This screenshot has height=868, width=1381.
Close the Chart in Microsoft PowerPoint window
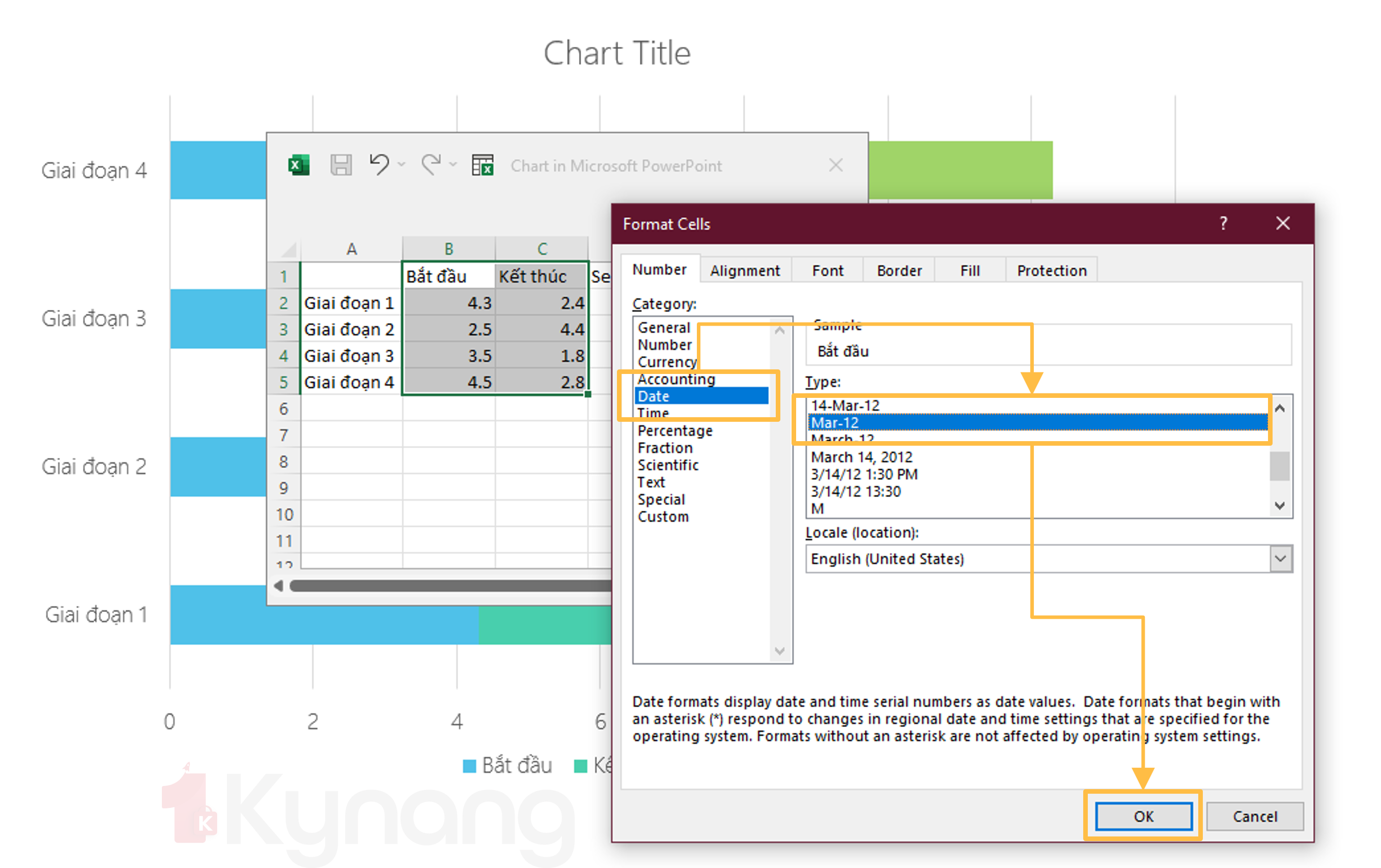click(836, 166)
